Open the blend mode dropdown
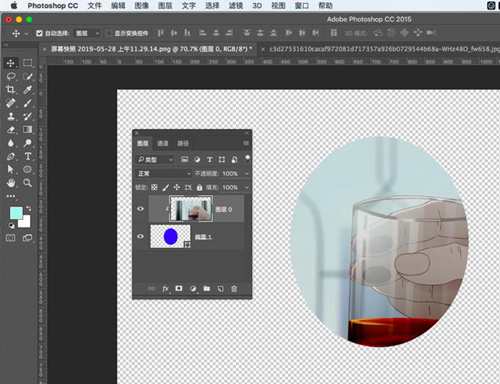 [163, 173]
